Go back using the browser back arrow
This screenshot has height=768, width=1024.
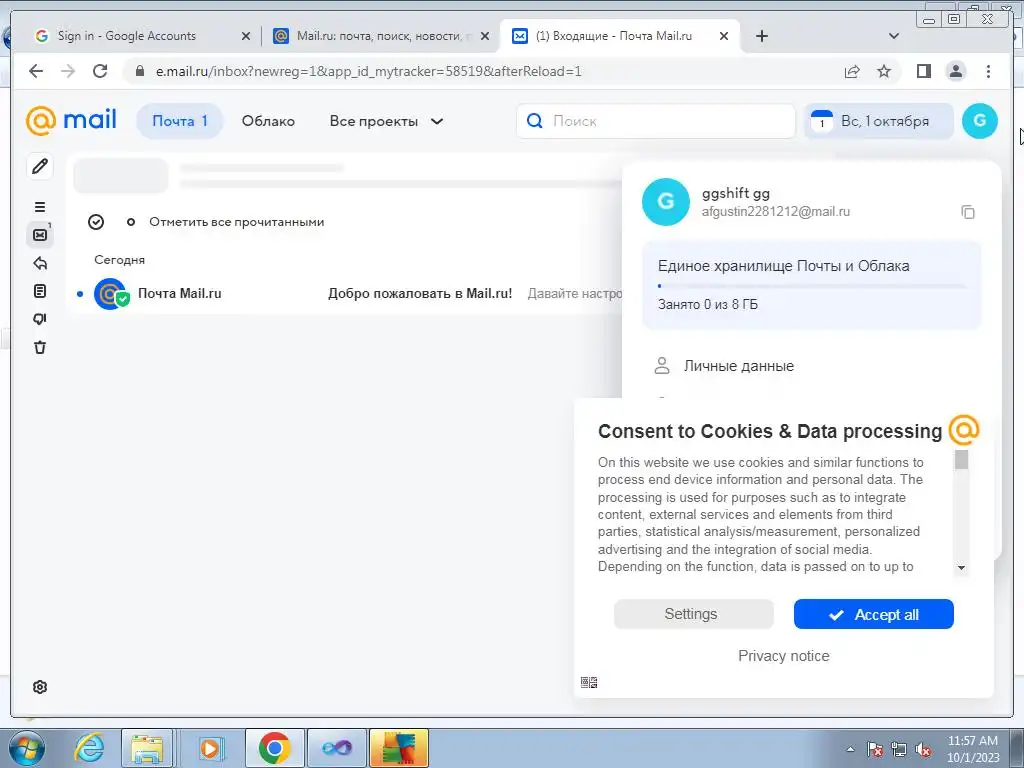coord(36,71)
